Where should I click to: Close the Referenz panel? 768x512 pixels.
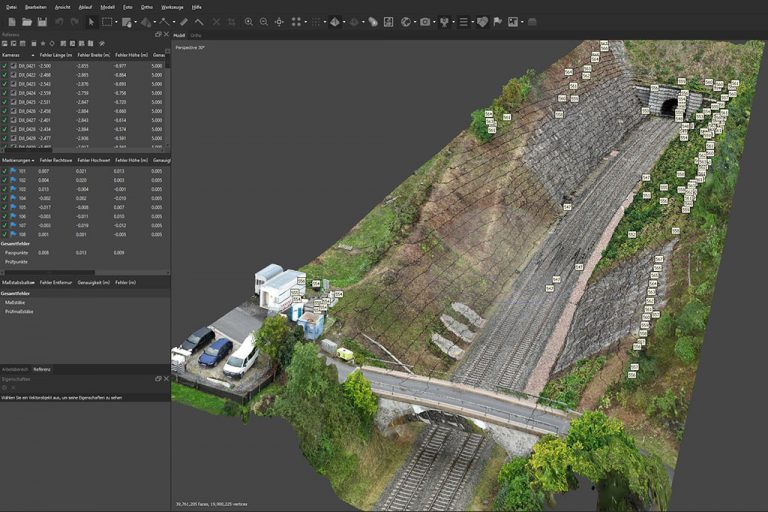(165, 35)
